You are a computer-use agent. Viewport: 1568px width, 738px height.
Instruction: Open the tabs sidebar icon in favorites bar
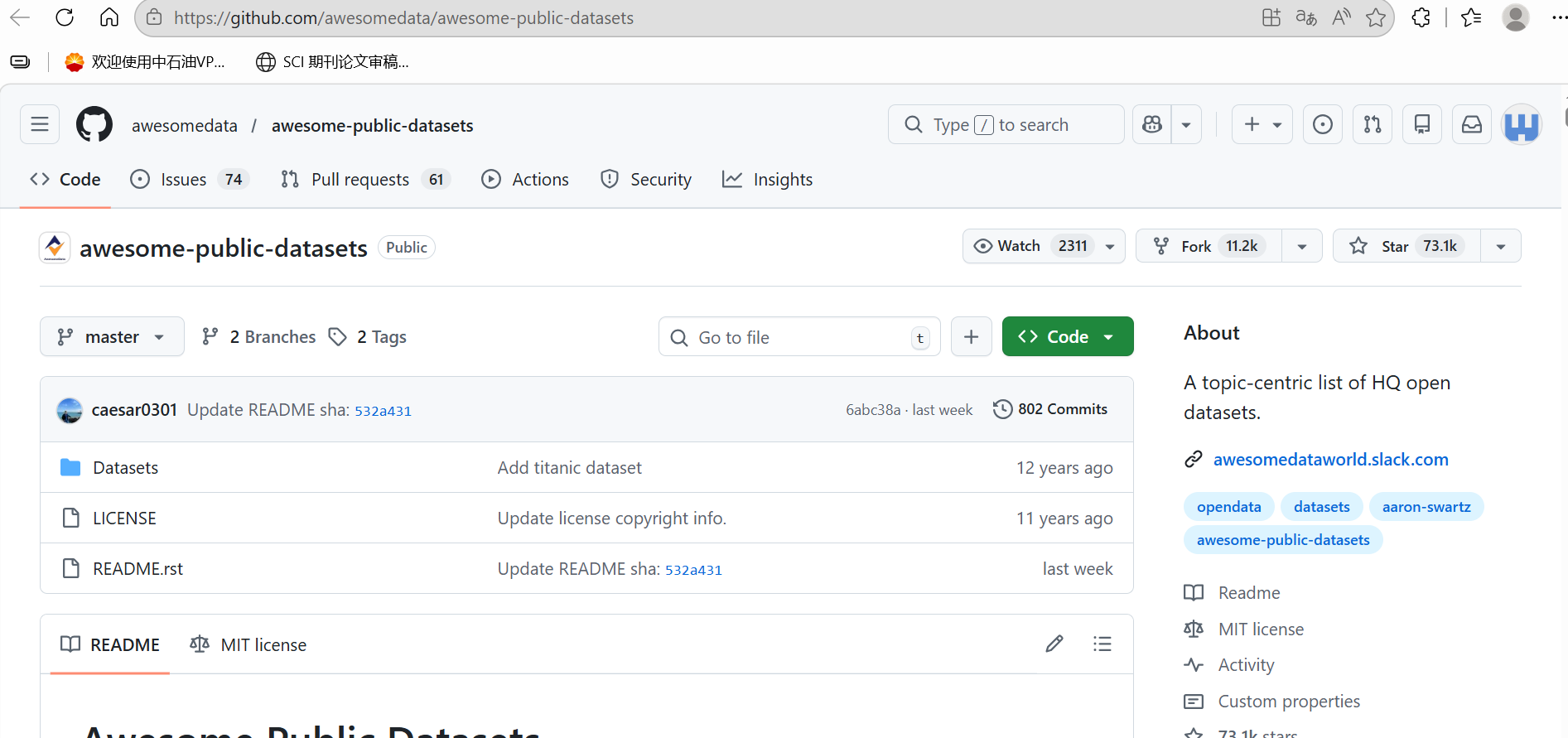point(20,62)
